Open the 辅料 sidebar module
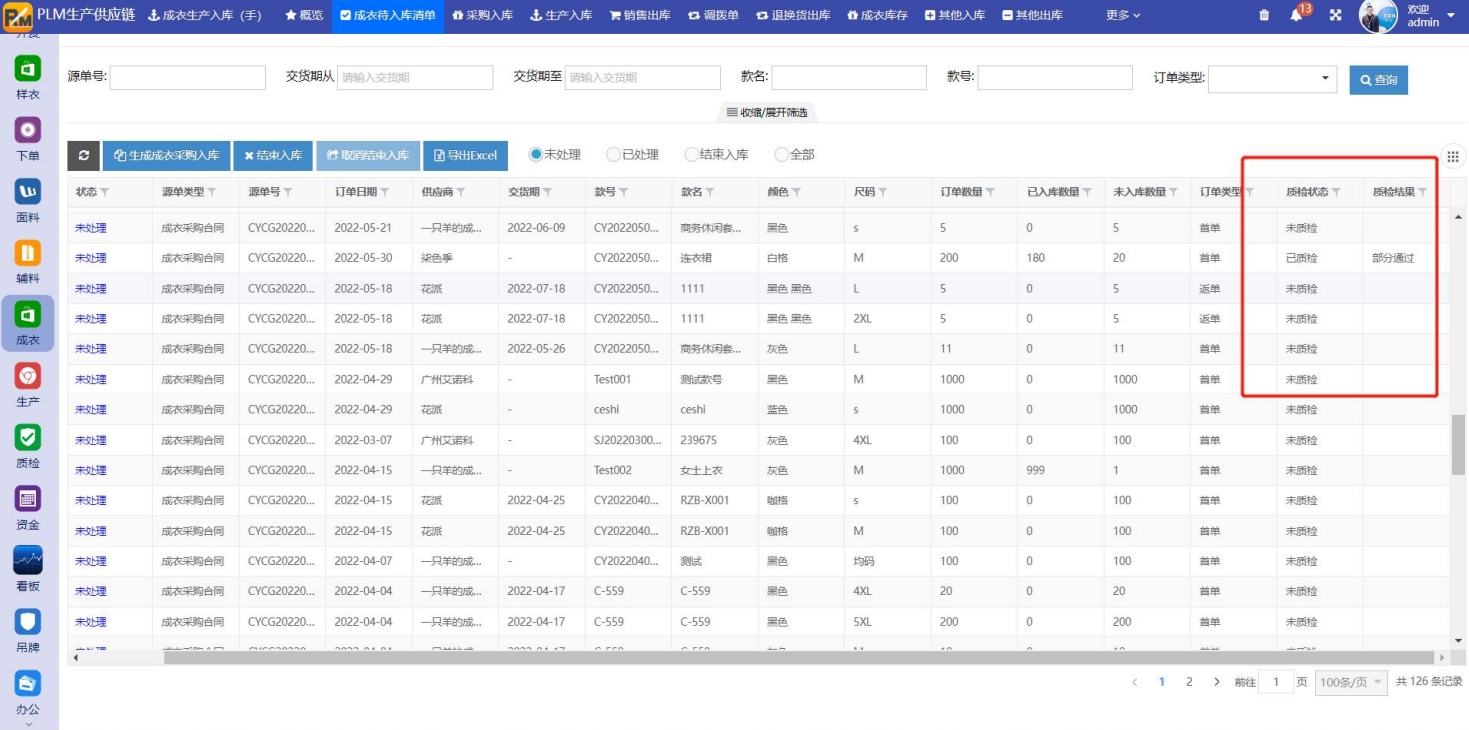The width and height of the screenshot is (1469, 730). click(28, 263)
